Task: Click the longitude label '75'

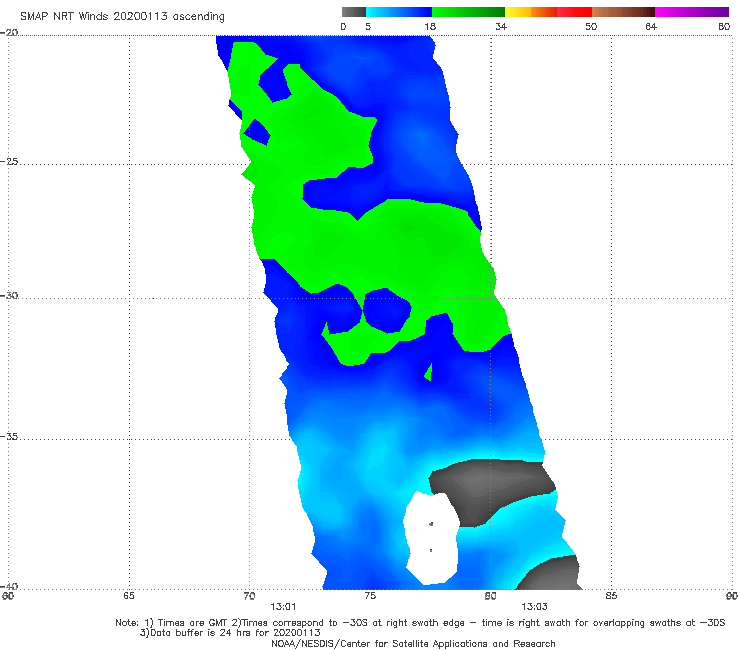Action: tap(370, 596)
